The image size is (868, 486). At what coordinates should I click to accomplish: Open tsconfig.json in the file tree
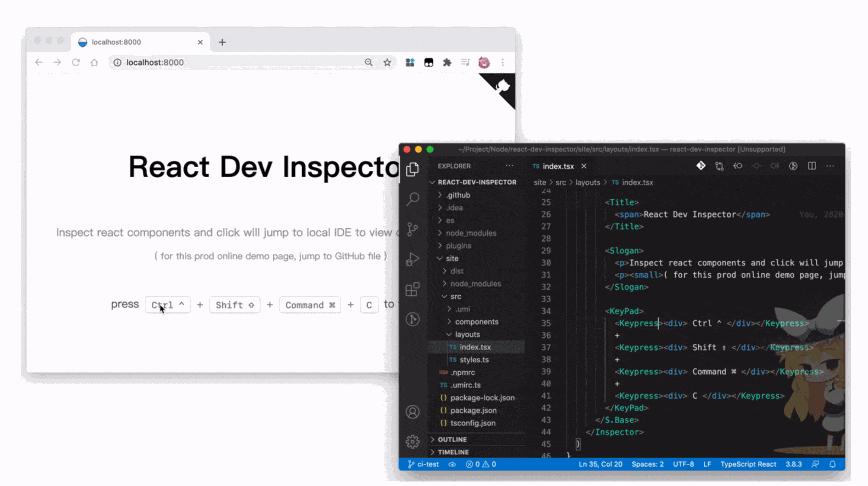pos(473,423)
